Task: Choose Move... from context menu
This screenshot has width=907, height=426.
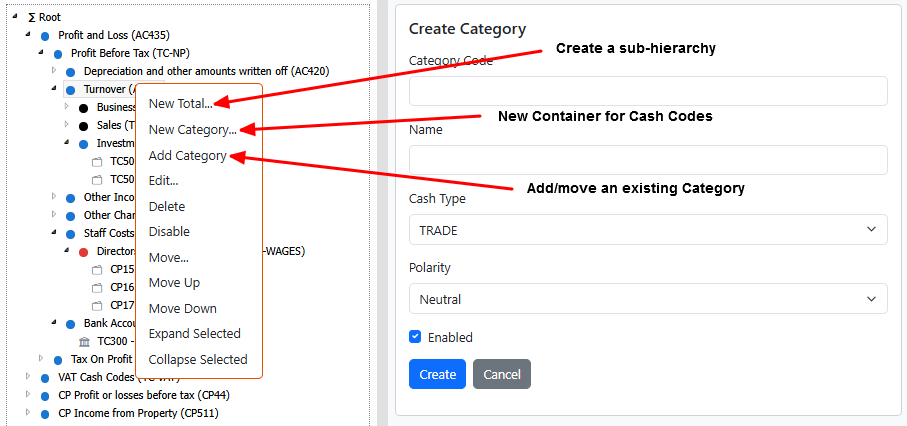Action: [168, 257]
